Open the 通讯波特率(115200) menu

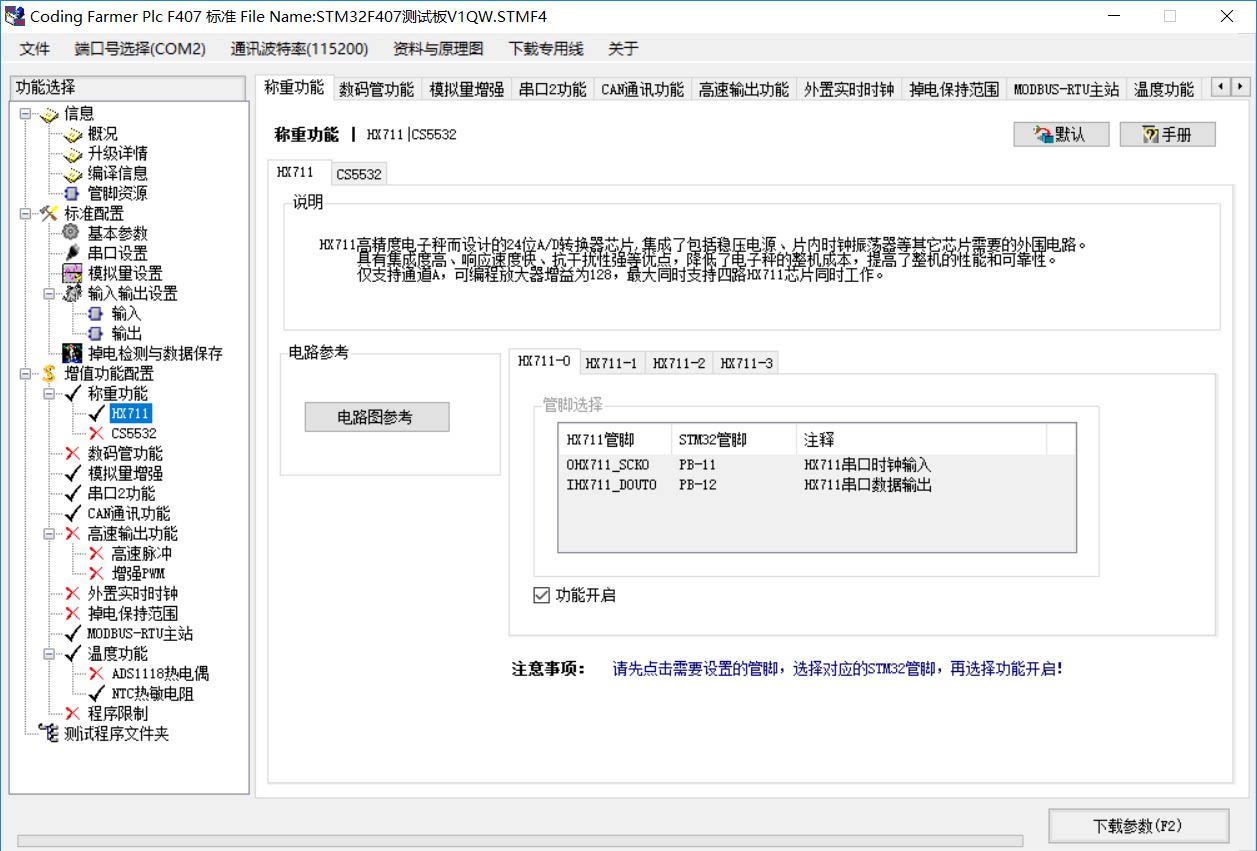299,48
